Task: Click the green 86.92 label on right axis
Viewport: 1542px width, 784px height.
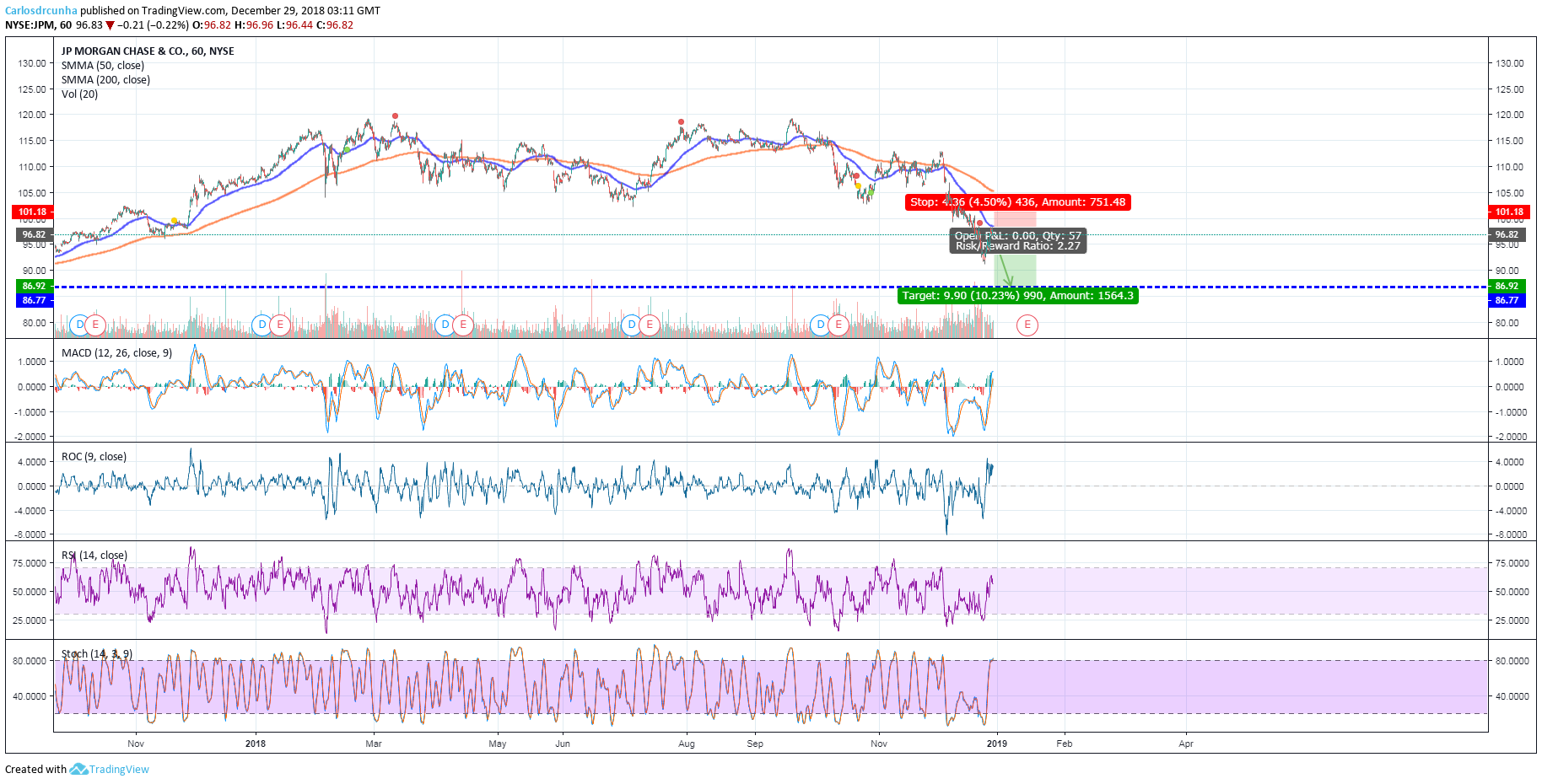Action: point(1507,287)
